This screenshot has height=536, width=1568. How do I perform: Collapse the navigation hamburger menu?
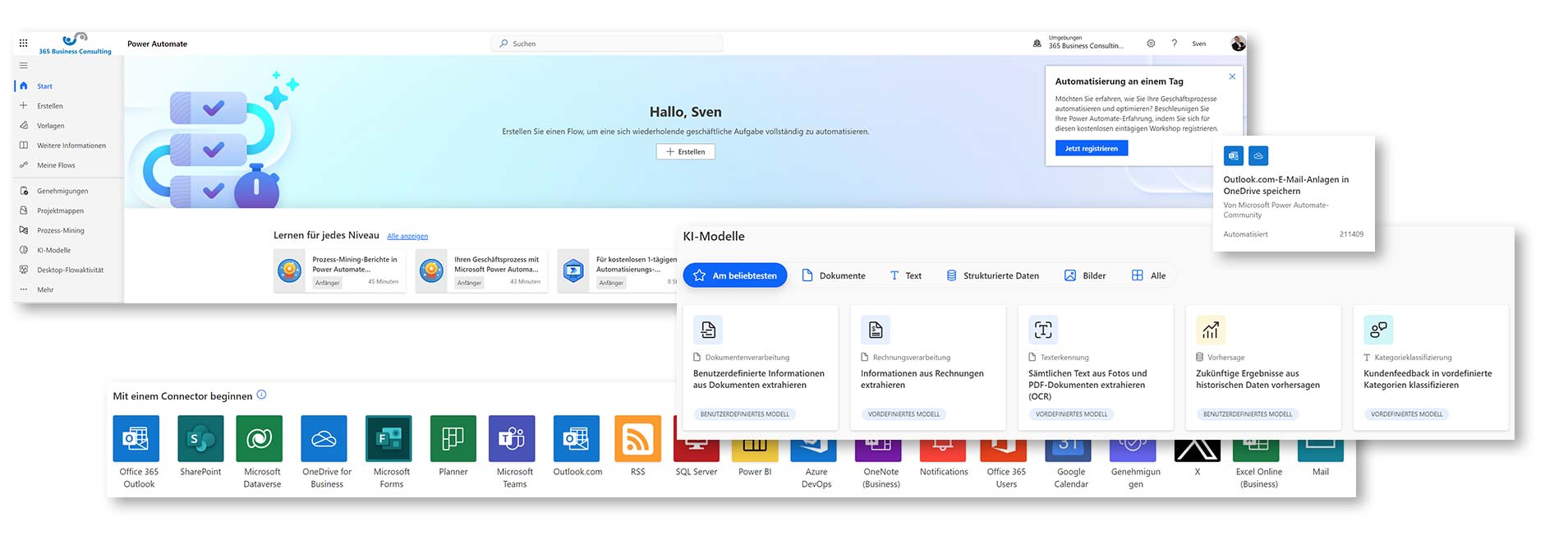(23, 66)
